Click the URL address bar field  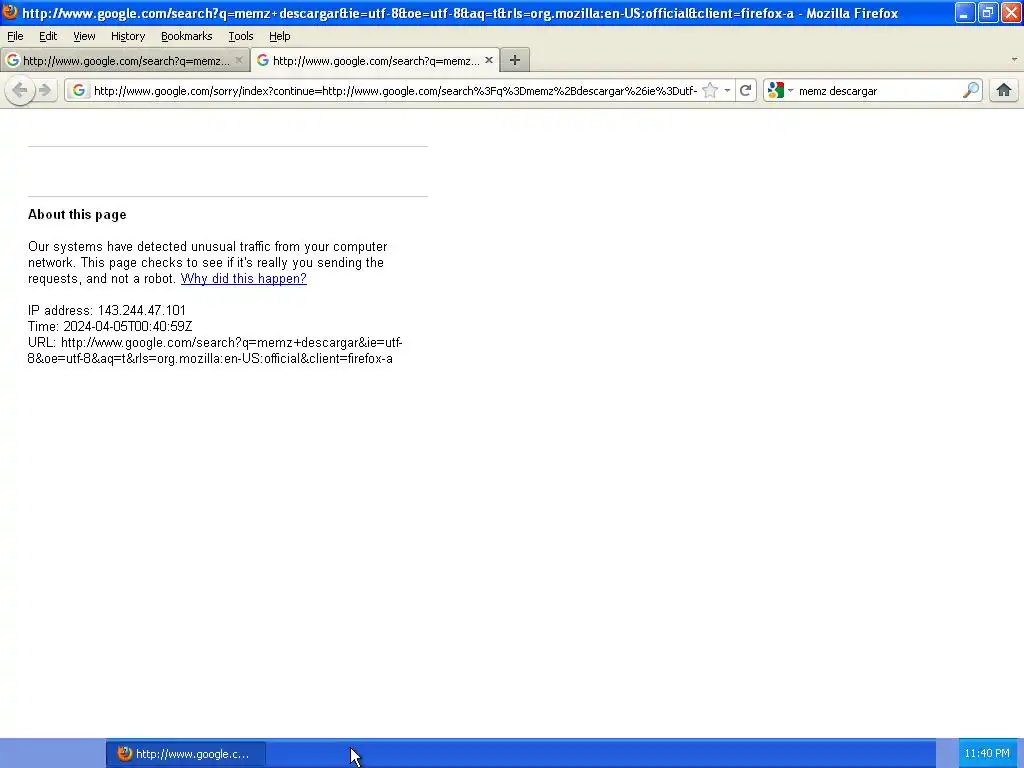[x=395, y=90]
